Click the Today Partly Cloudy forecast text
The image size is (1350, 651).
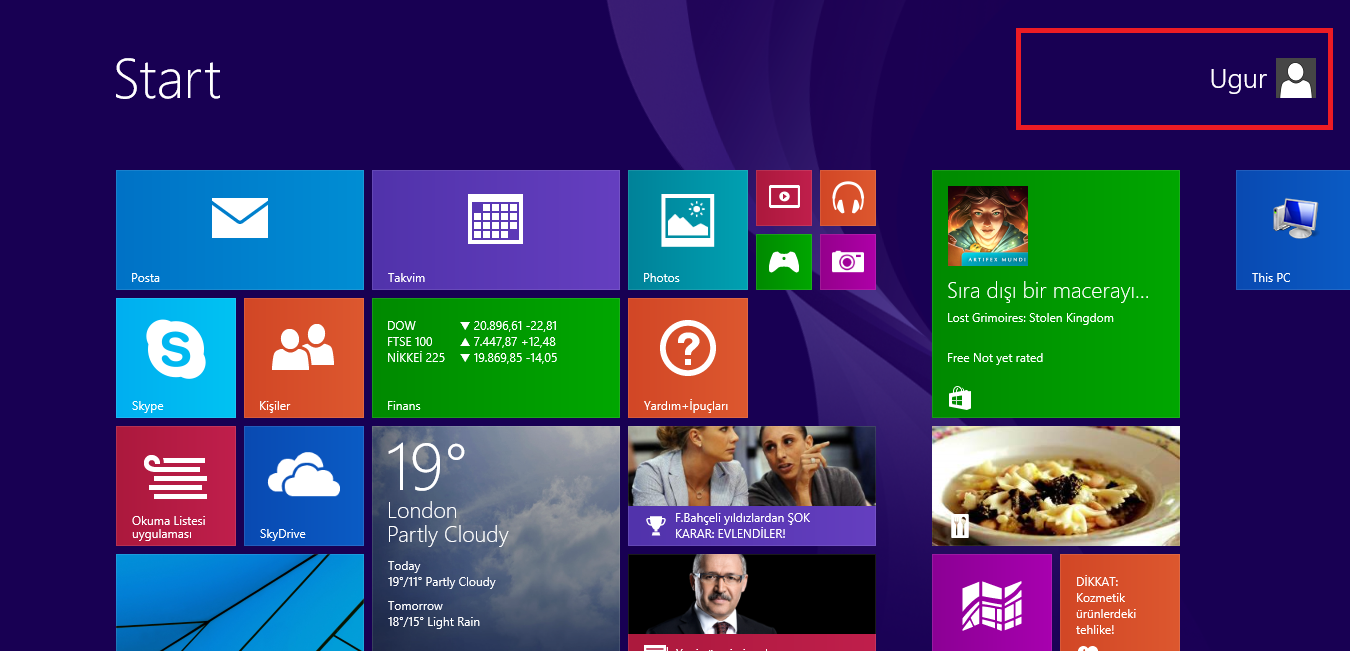(x=441, y=574)
